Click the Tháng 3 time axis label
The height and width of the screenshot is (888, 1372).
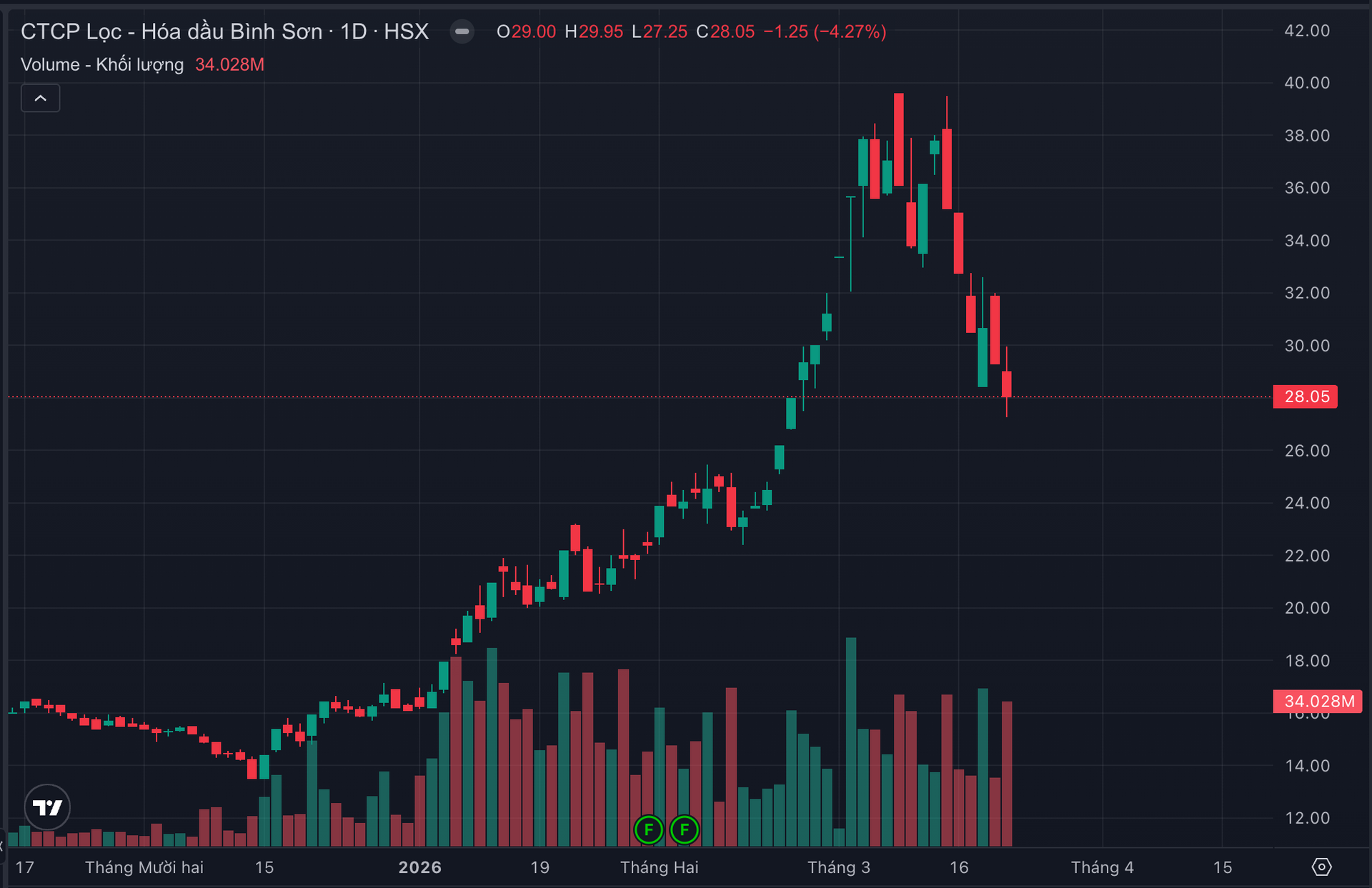click(838, 867)
